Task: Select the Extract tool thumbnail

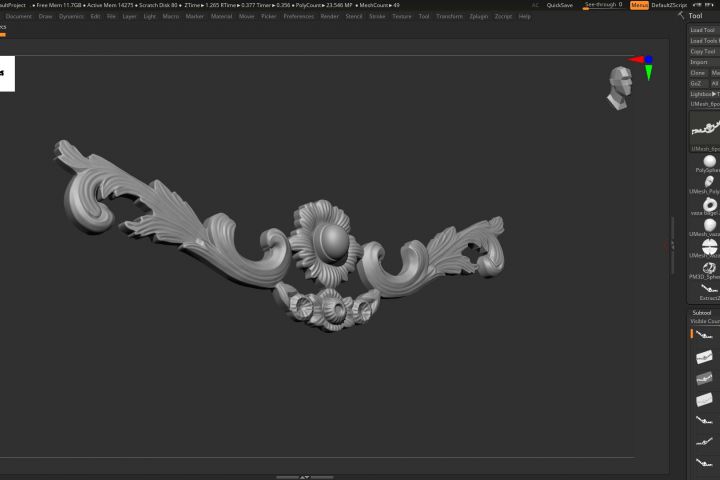Action: point(709,289)
